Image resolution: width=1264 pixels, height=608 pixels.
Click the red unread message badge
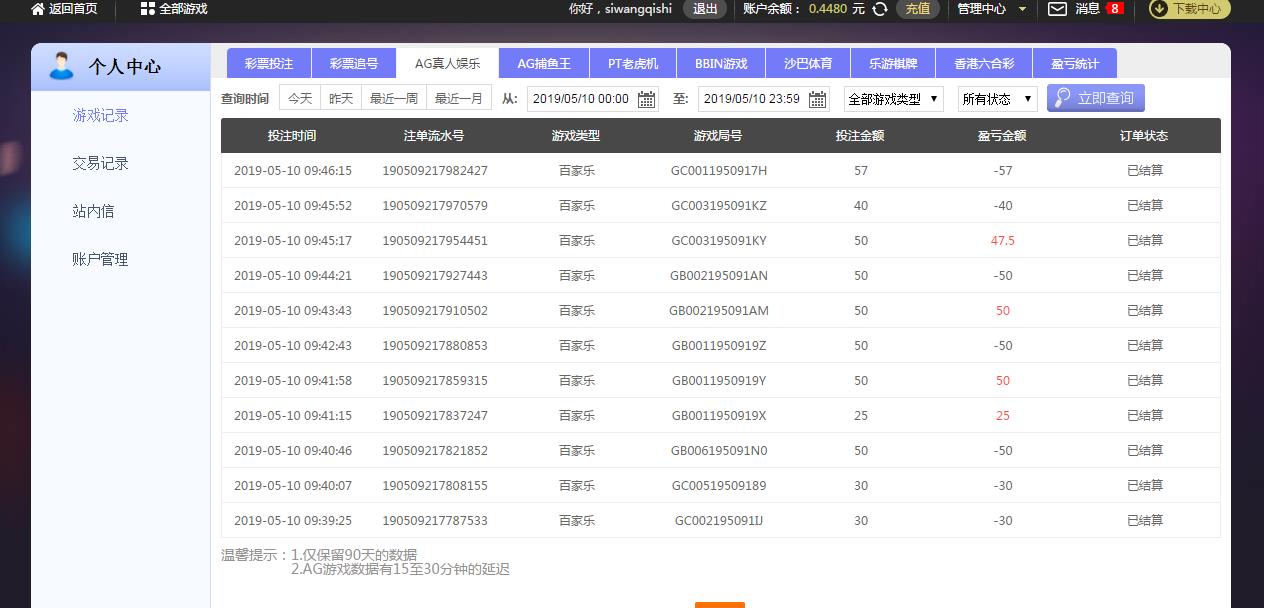coord(1114,9)
